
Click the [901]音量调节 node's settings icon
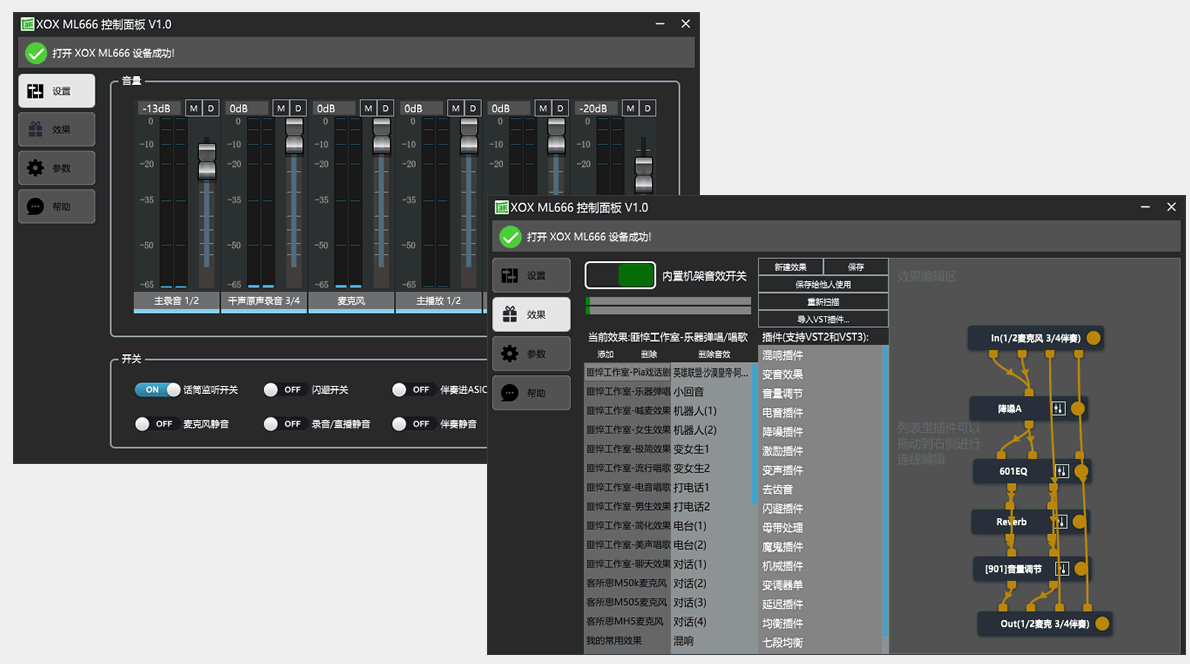[1062, 569]
